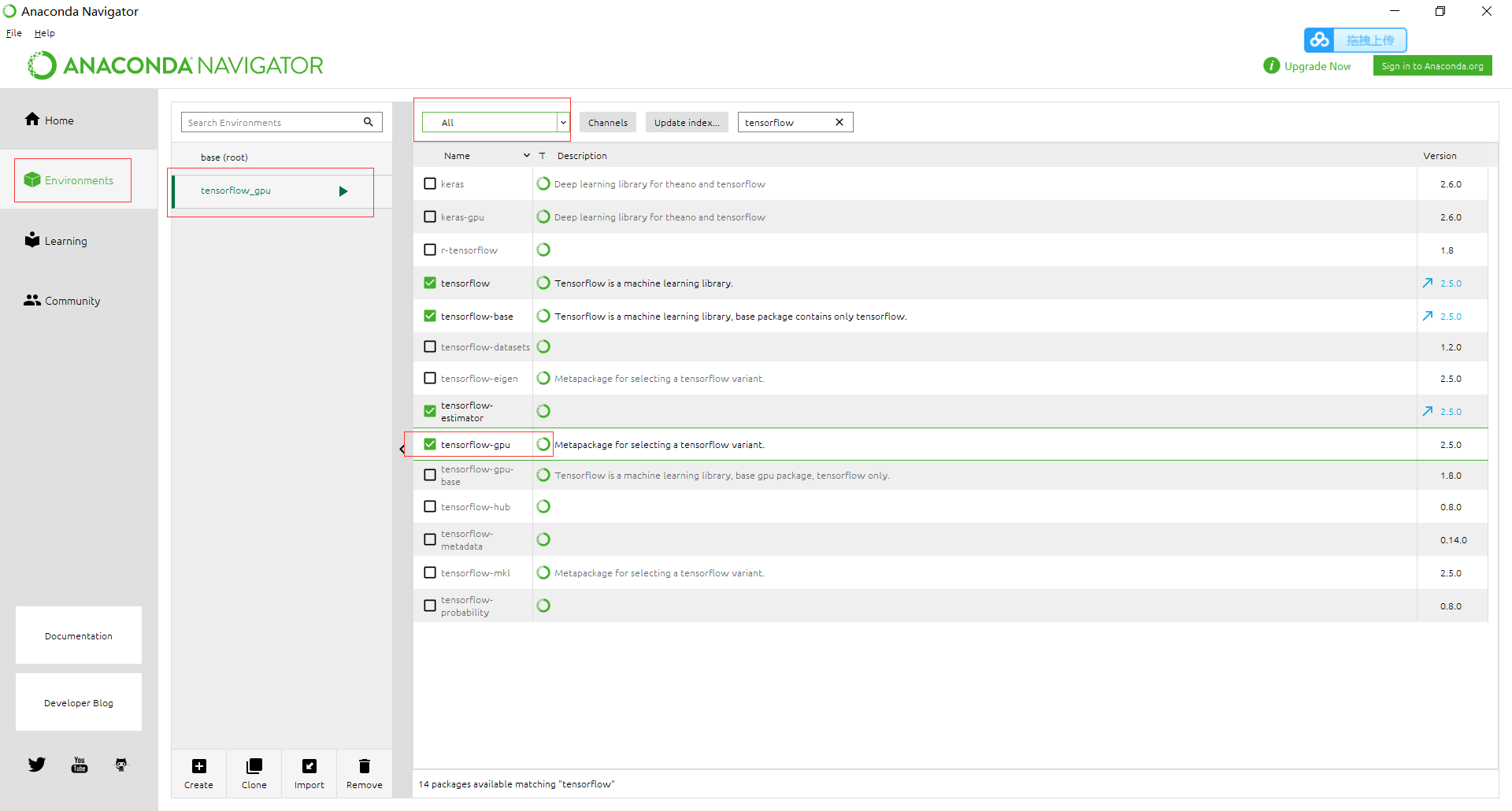The width and height of the screenshot is (1512, 811).
Task: Check the keras-gpu package checkbox
Action: tap(430, 217)
